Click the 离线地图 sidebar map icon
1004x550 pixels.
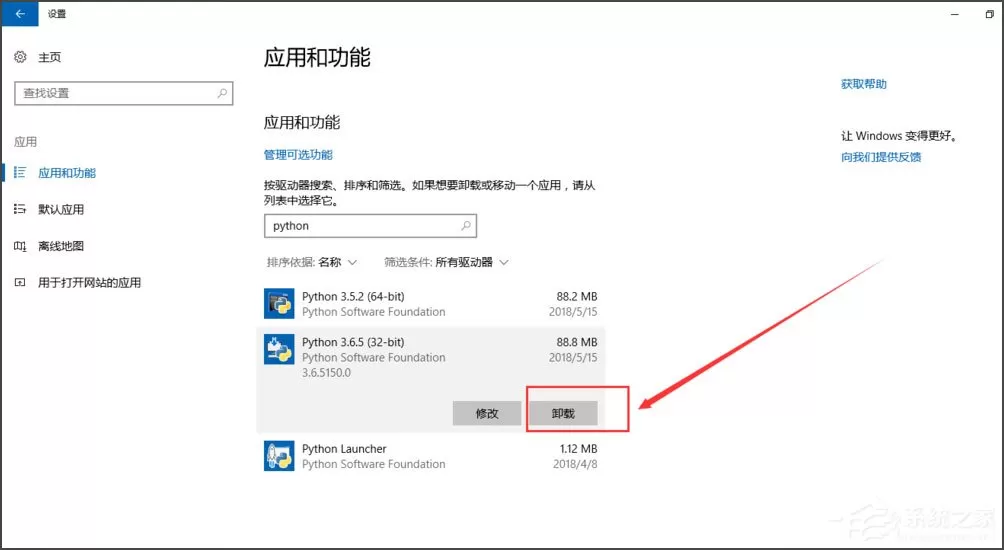(20, 246)
